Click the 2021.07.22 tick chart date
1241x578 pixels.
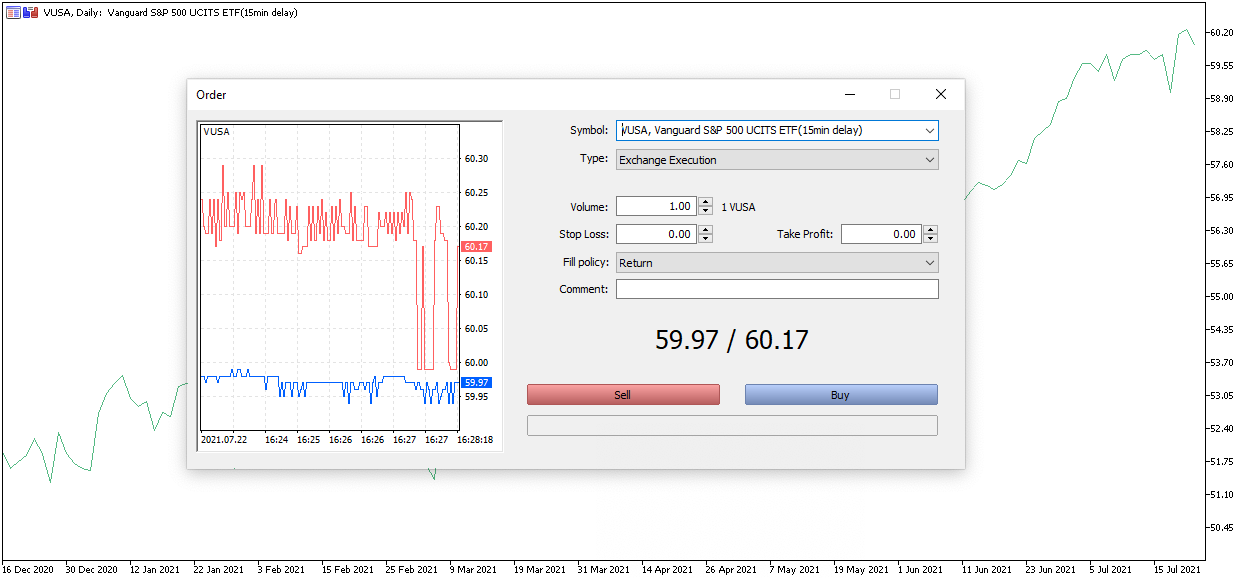225,439
